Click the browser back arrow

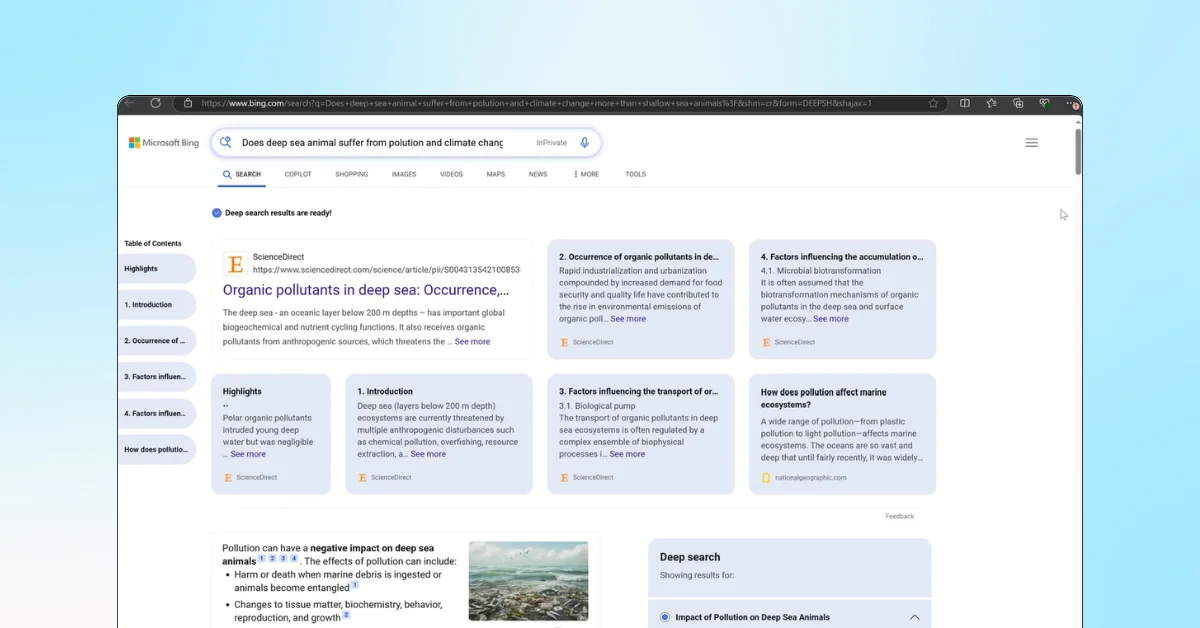point(129,103)
